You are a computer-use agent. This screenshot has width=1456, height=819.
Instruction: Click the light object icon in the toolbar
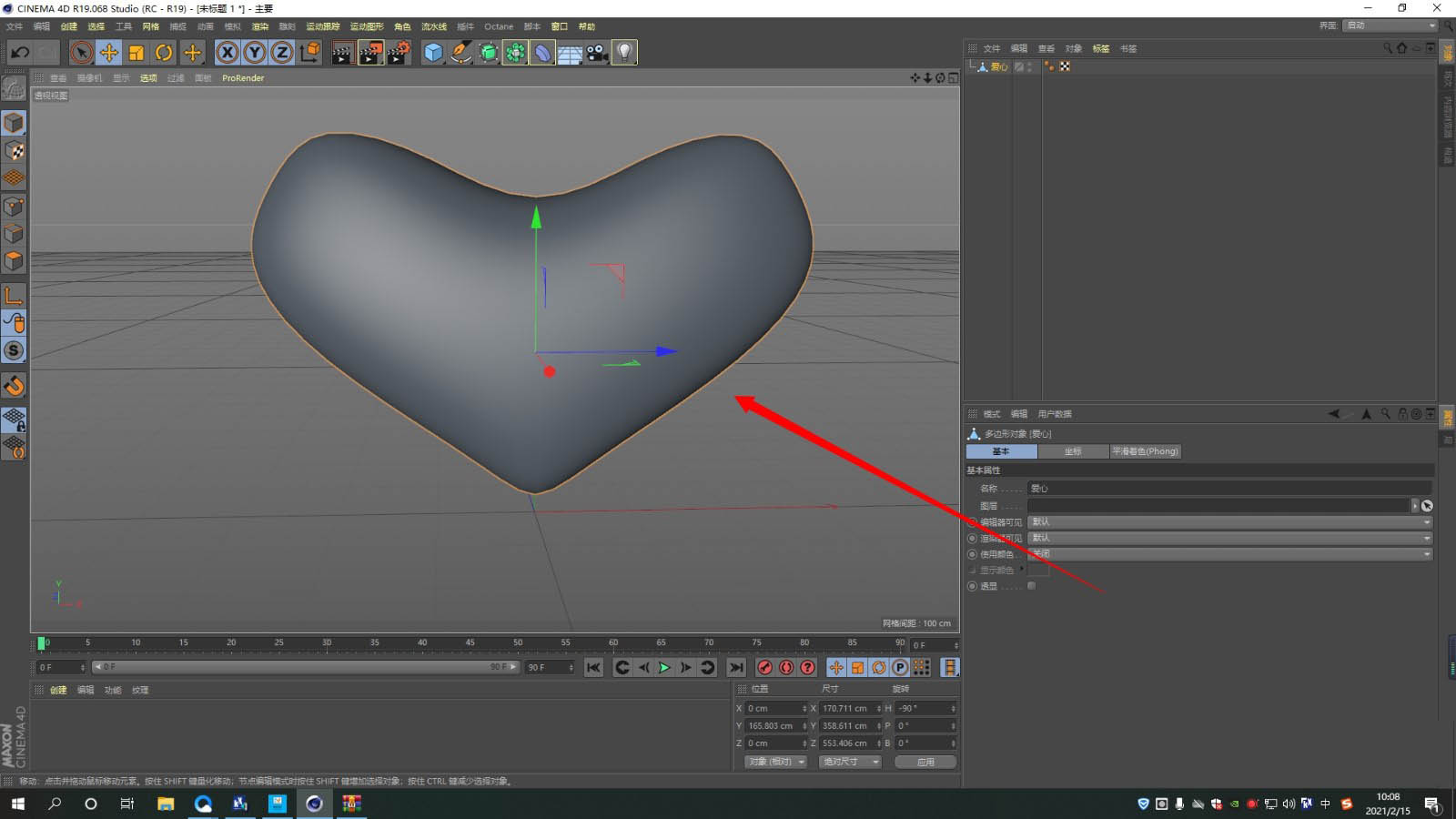pos(624,52)
